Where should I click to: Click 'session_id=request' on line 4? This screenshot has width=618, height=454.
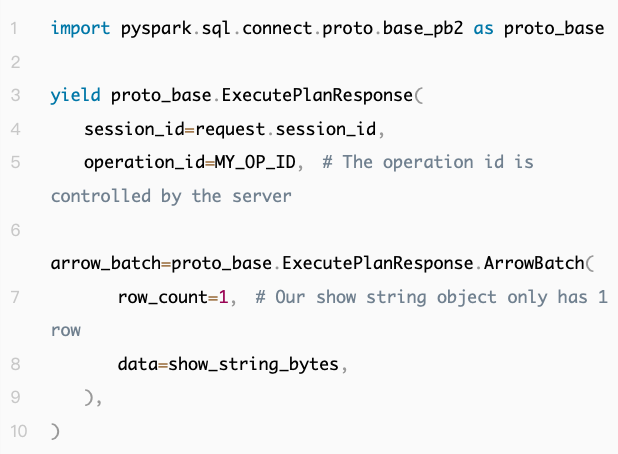(175, 129)
